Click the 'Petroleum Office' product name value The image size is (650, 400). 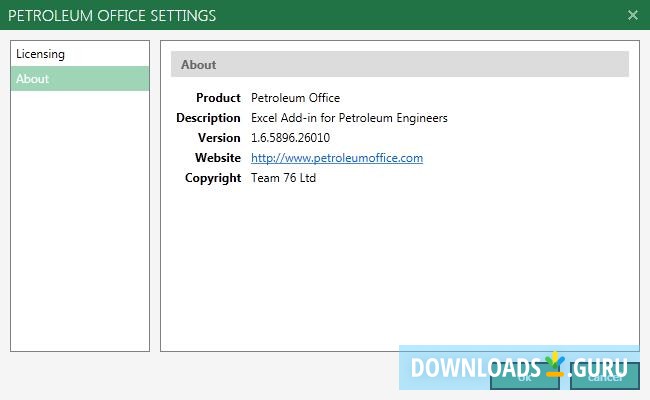(x=295, y=98)
